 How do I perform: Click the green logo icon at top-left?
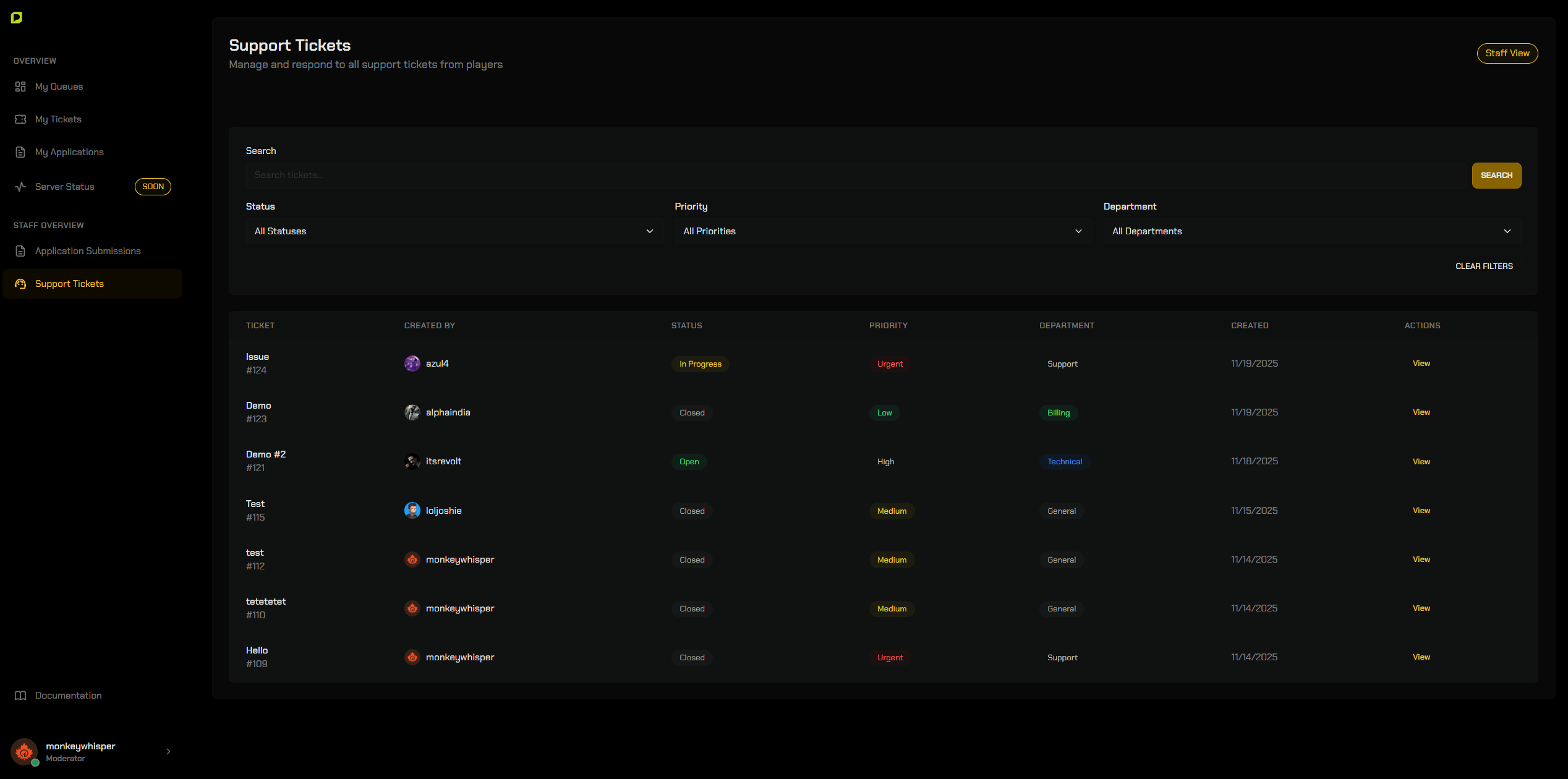tap(17, 18)
